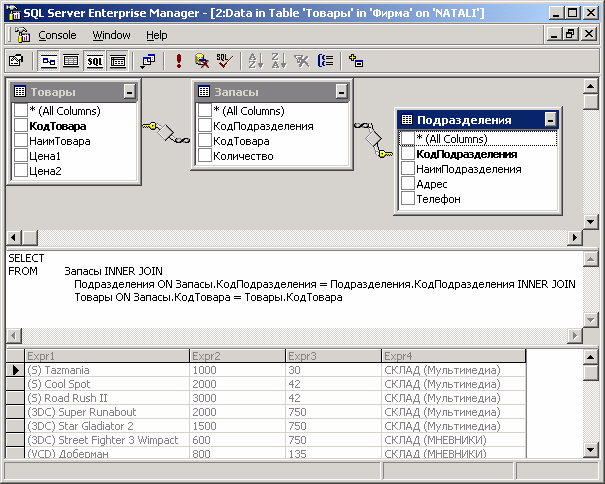Select row header of (S) Cool Spot
The width and height of the screenshot is (605, 484).
(x=15, y=384)
